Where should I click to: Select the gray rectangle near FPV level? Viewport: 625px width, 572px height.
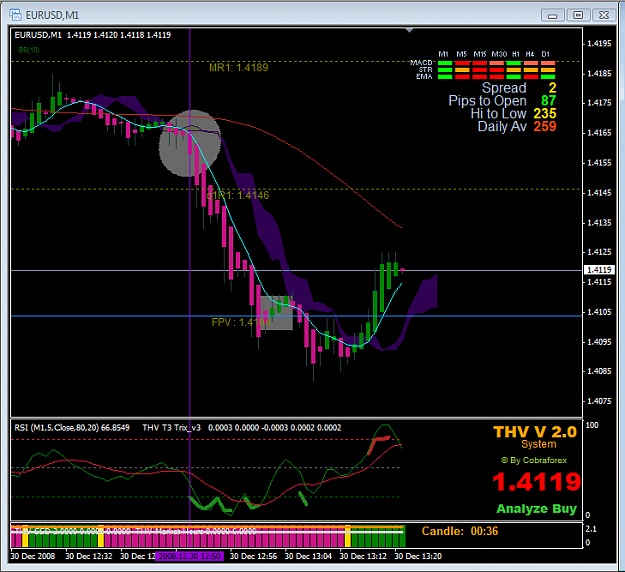[x=277, y=313]
